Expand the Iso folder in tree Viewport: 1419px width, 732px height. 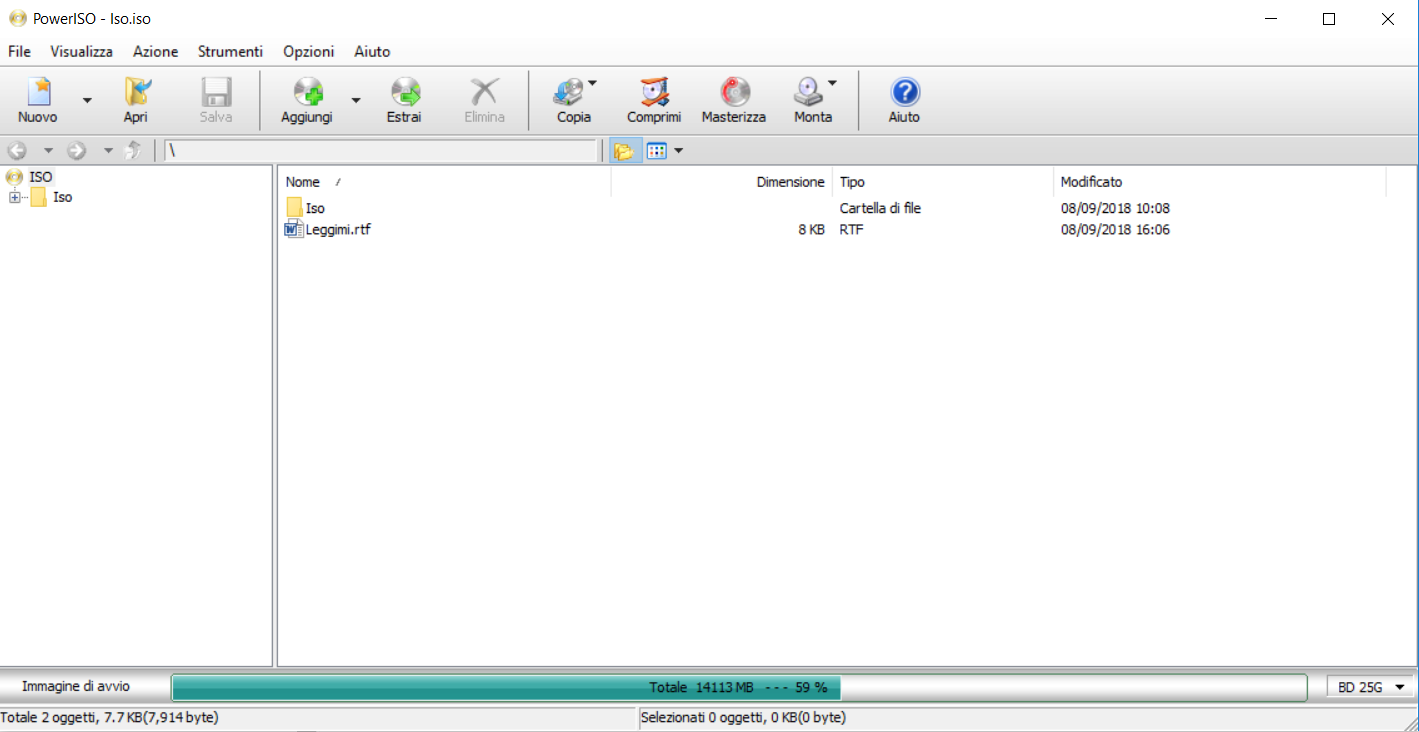coord(14,197)
